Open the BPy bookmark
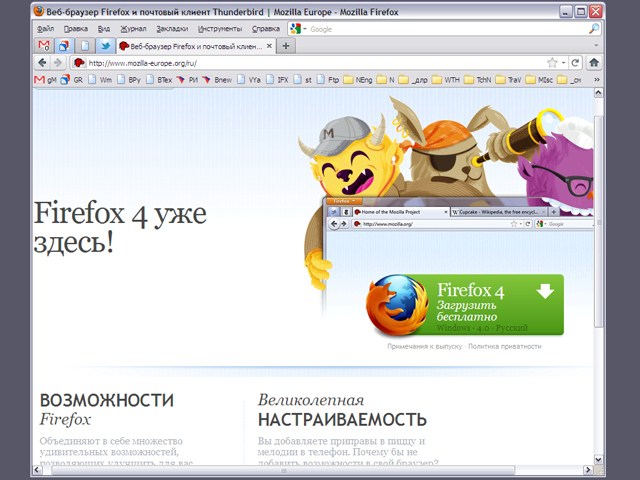 pyautogui.click(x=129, y=80)
